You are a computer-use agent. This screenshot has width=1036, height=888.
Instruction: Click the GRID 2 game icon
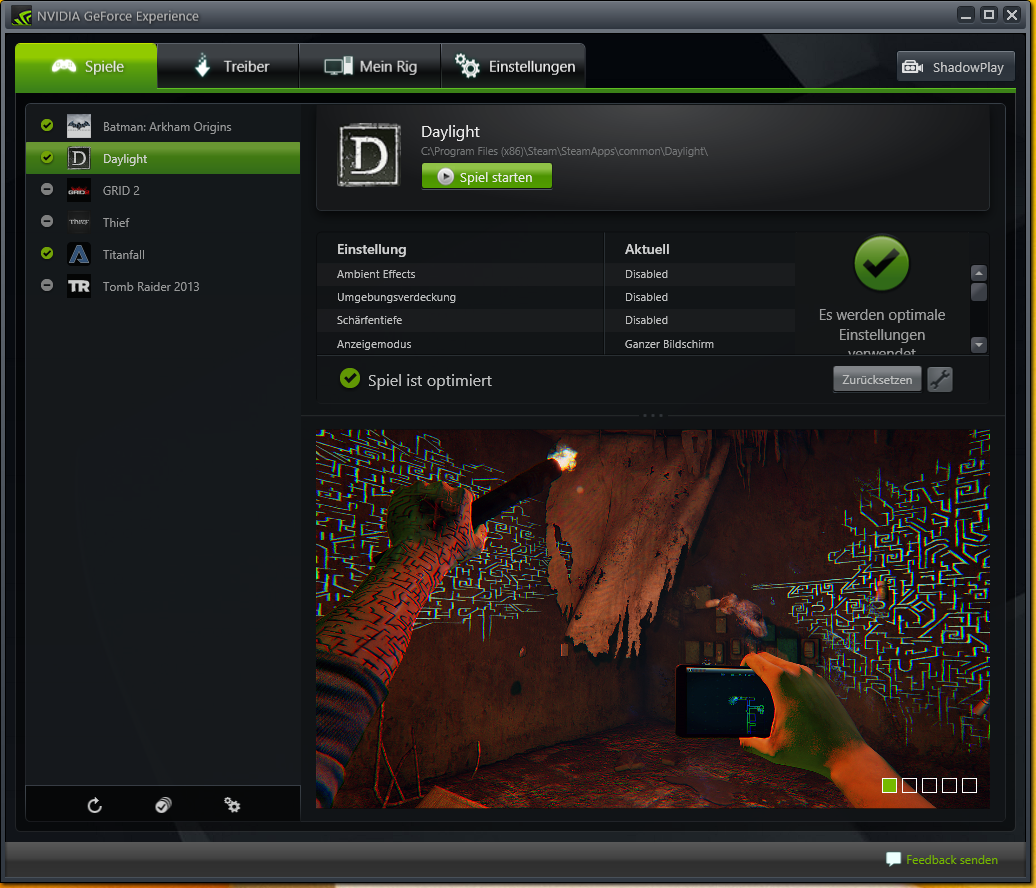point(79,190)
